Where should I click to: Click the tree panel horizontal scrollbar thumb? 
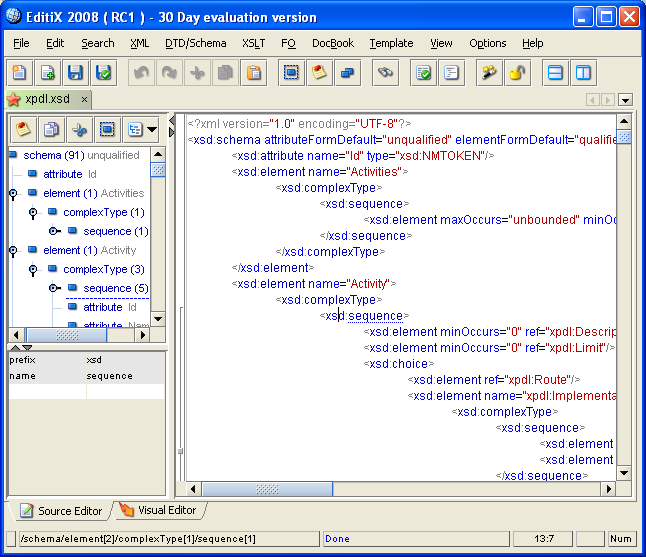coord(67,335)
